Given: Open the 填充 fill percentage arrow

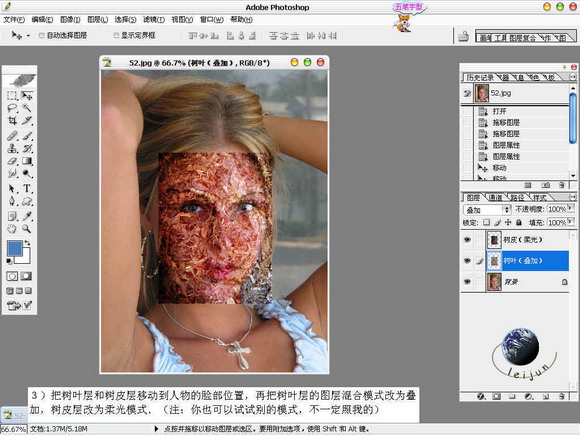Looking at the screenshot, I should [570, 222].
